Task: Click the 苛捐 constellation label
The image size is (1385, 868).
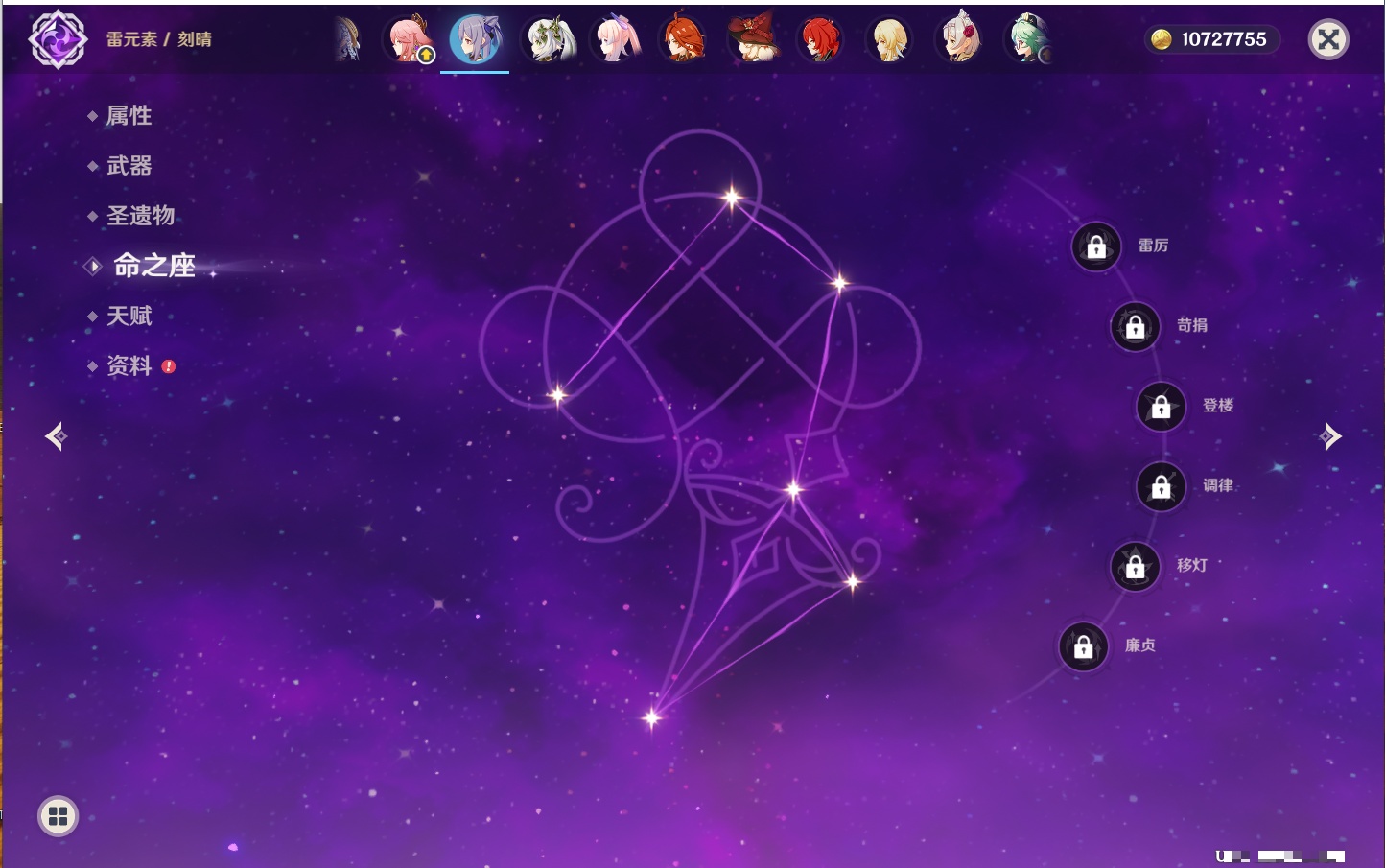Action: click(1192, 325)
